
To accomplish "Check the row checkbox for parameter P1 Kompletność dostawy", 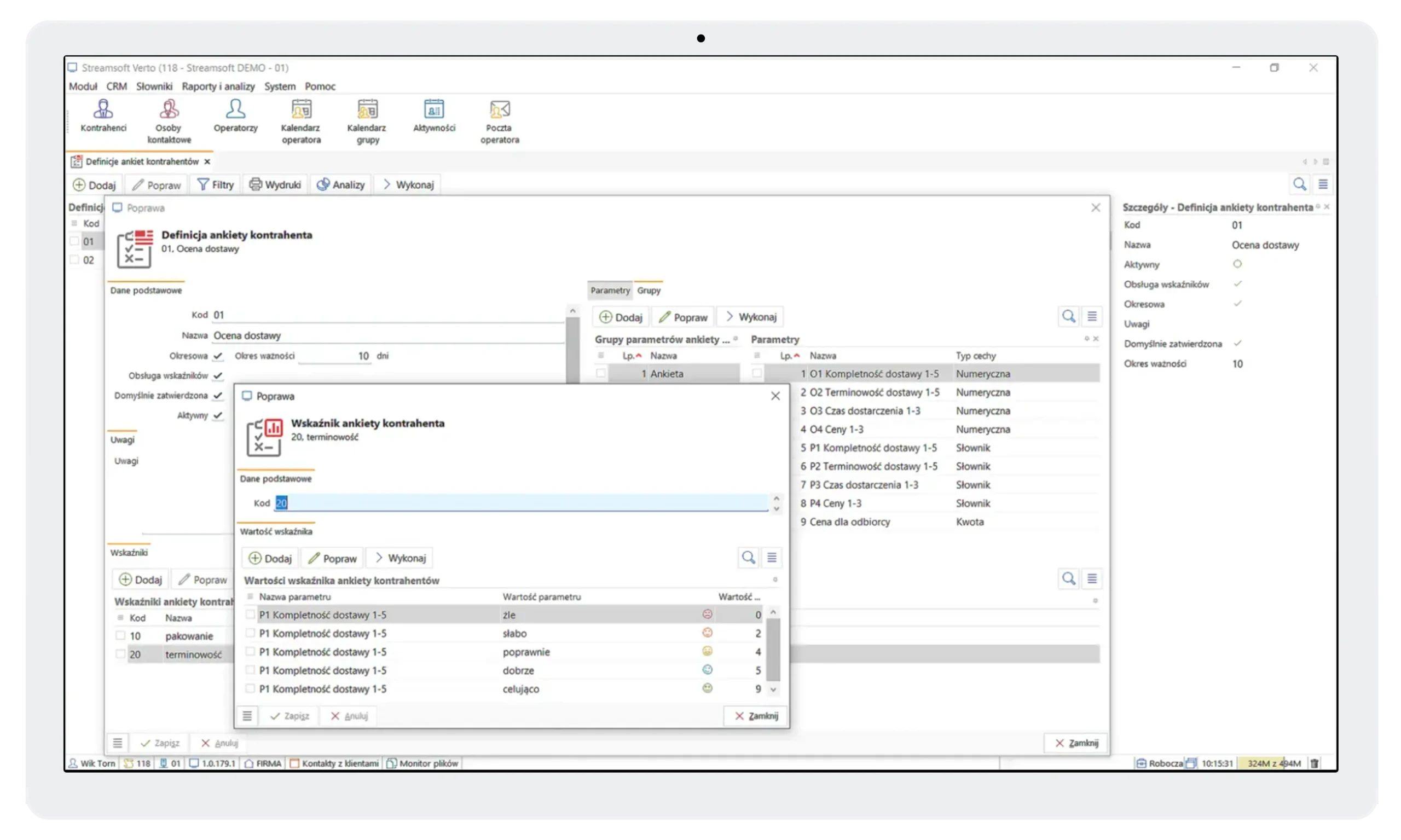I will (x=250, y=614).
